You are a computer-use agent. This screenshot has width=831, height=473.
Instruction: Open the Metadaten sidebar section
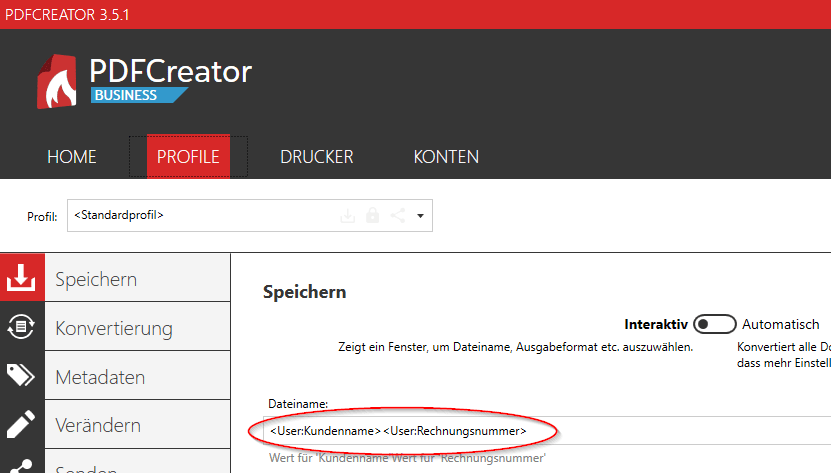138,376
